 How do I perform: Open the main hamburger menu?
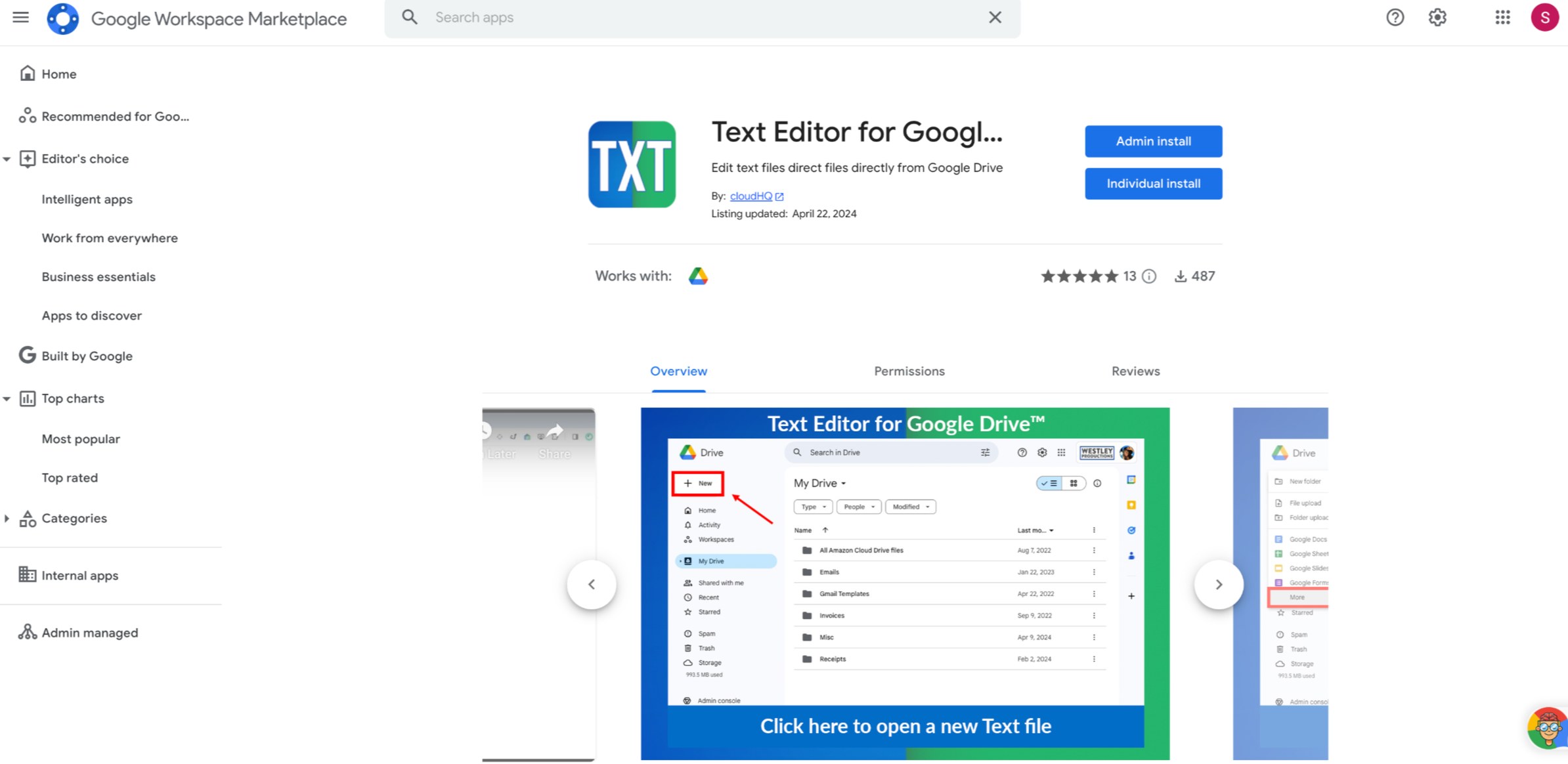coord(20,17)
